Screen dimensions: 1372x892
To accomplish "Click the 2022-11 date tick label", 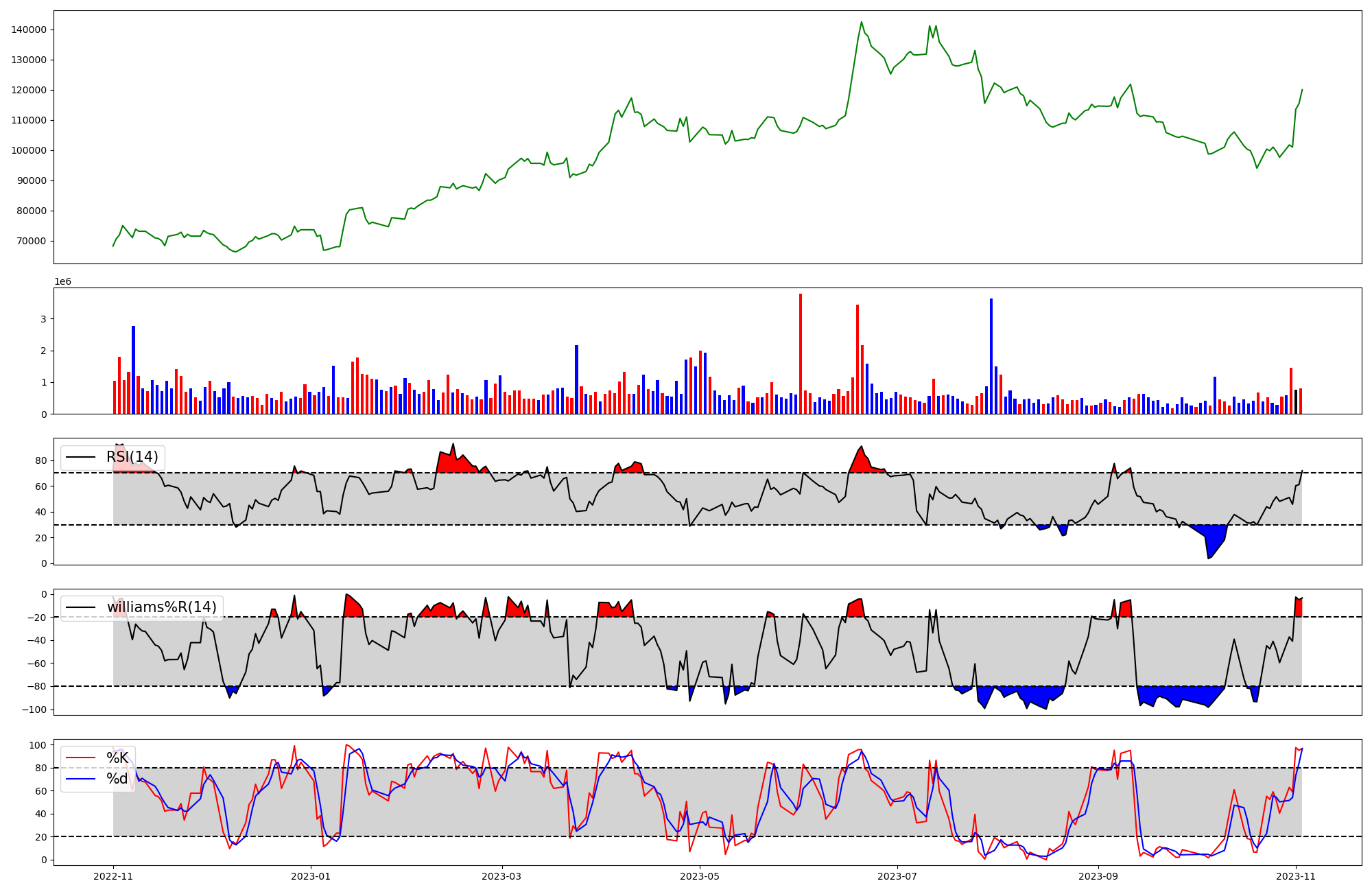I will pos(113,876).
